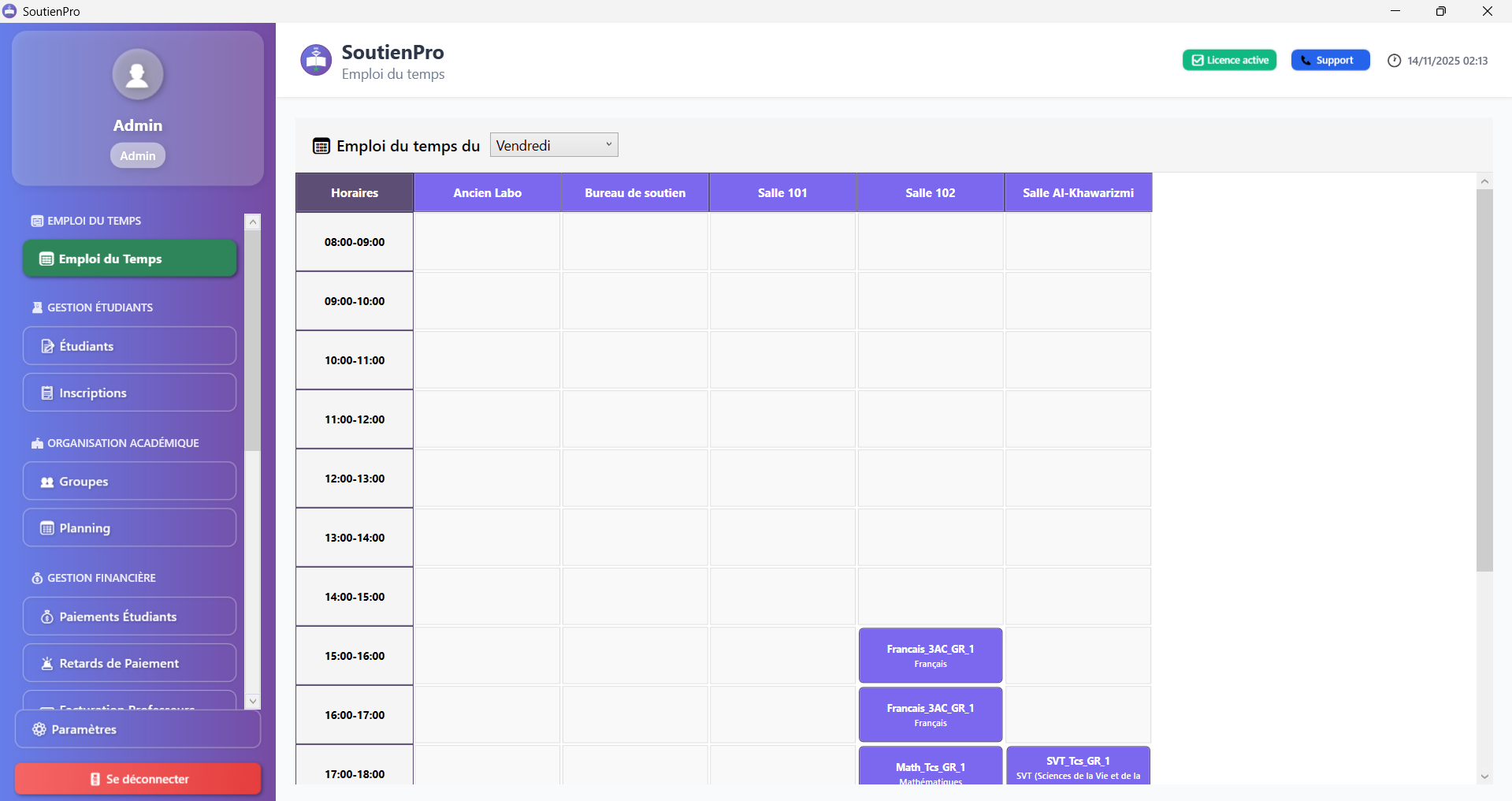The width and height of the screenshot is (1512, 801).
Task: Click the Groupes people icon
Action: point(46,481)
